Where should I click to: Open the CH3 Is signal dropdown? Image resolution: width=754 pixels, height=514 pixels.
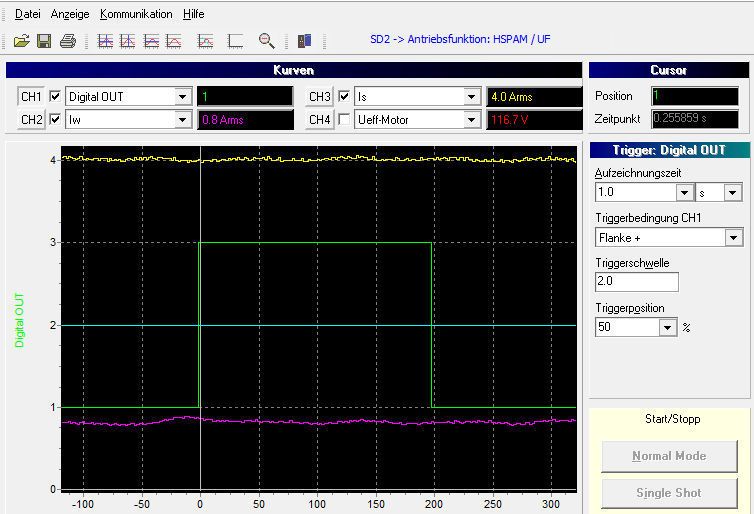point(471,97)
